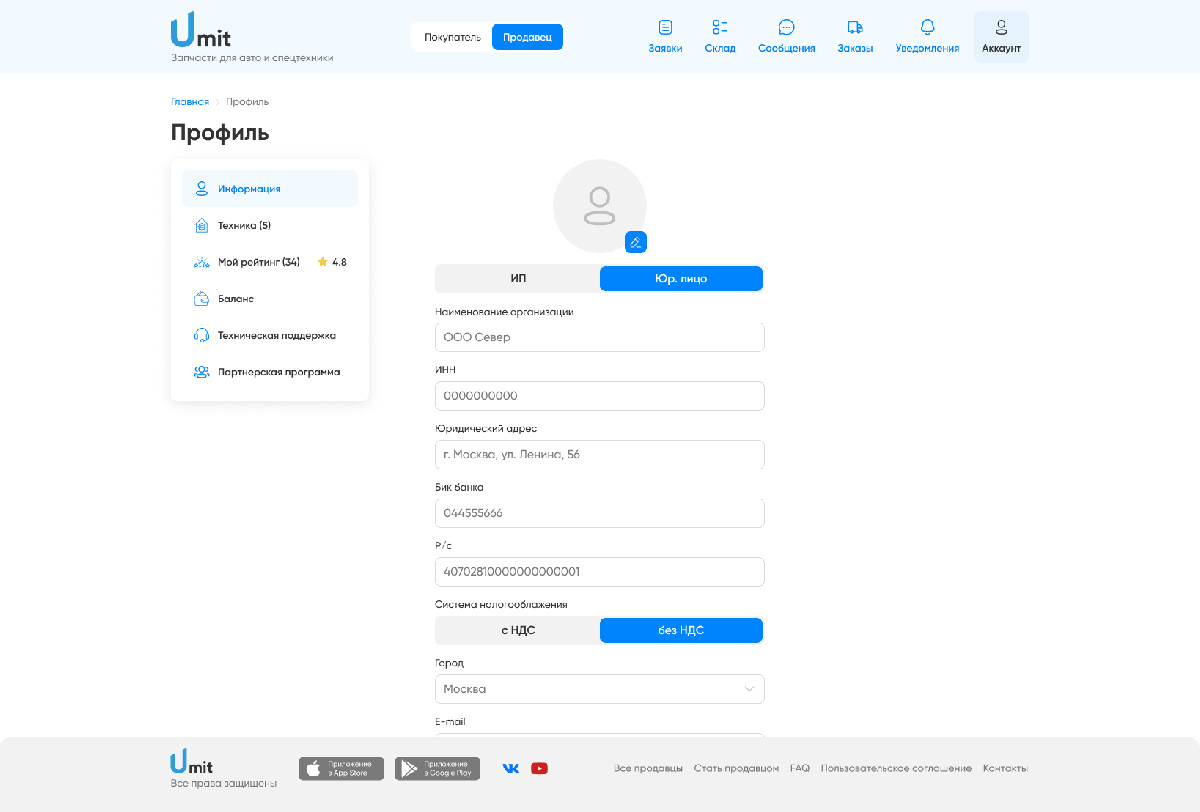Click the ИНН input field
The image size is (1200, 812).
[600, 396]
